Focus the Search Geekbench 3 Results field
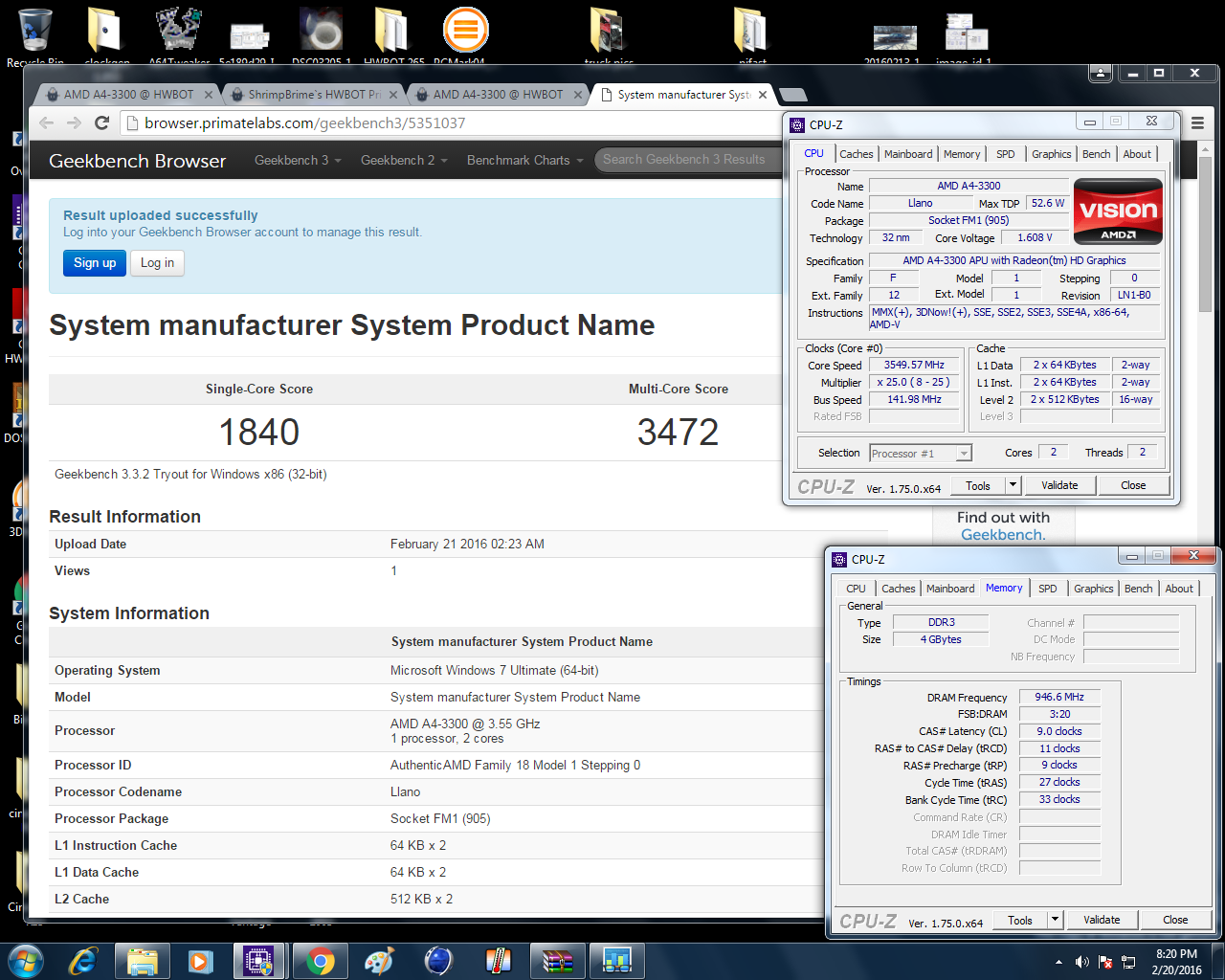 (x=687, y=160)
